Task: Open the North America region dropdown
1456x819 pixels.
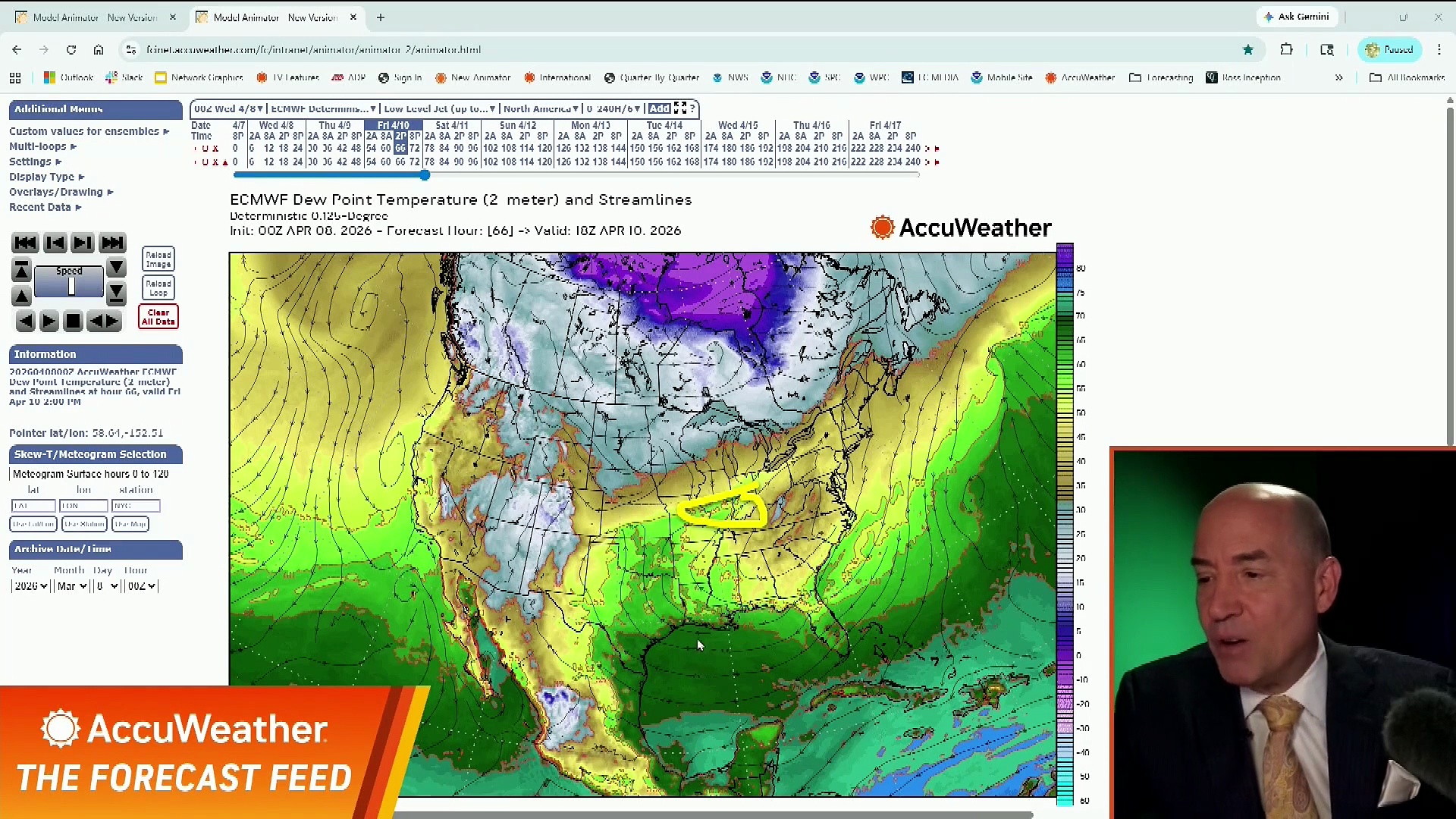Action: tap(541, 108)
